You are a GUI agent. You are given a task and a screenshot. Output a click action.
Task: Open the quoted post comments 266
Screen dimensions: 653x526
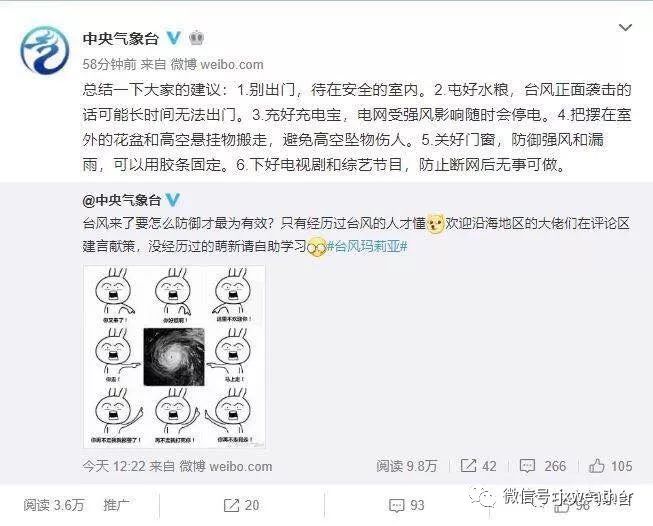tap(543, 466)
